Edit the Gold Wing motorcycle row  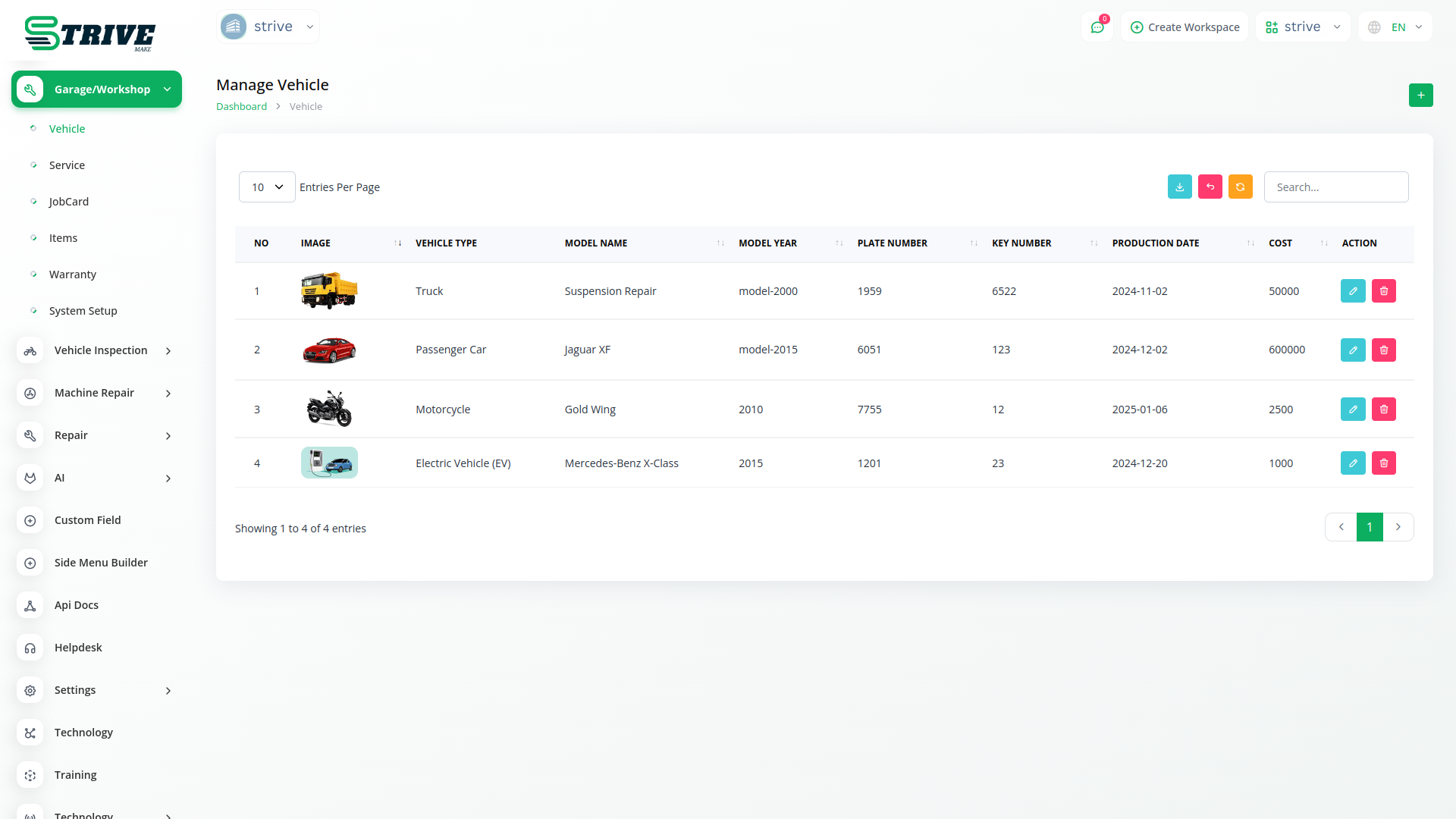pos(1352,409)
